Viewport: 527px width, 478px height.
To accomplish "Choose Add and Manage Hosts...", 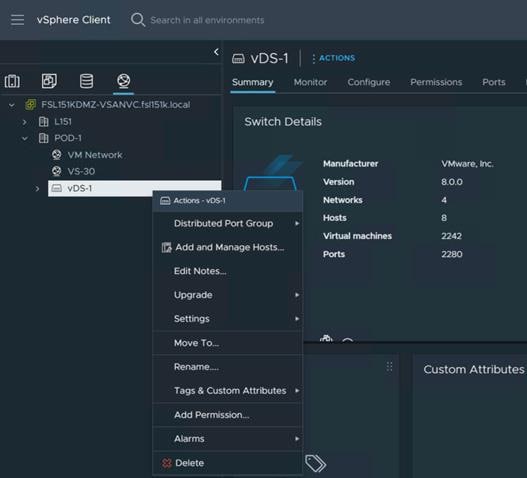I will click(228, 247).
